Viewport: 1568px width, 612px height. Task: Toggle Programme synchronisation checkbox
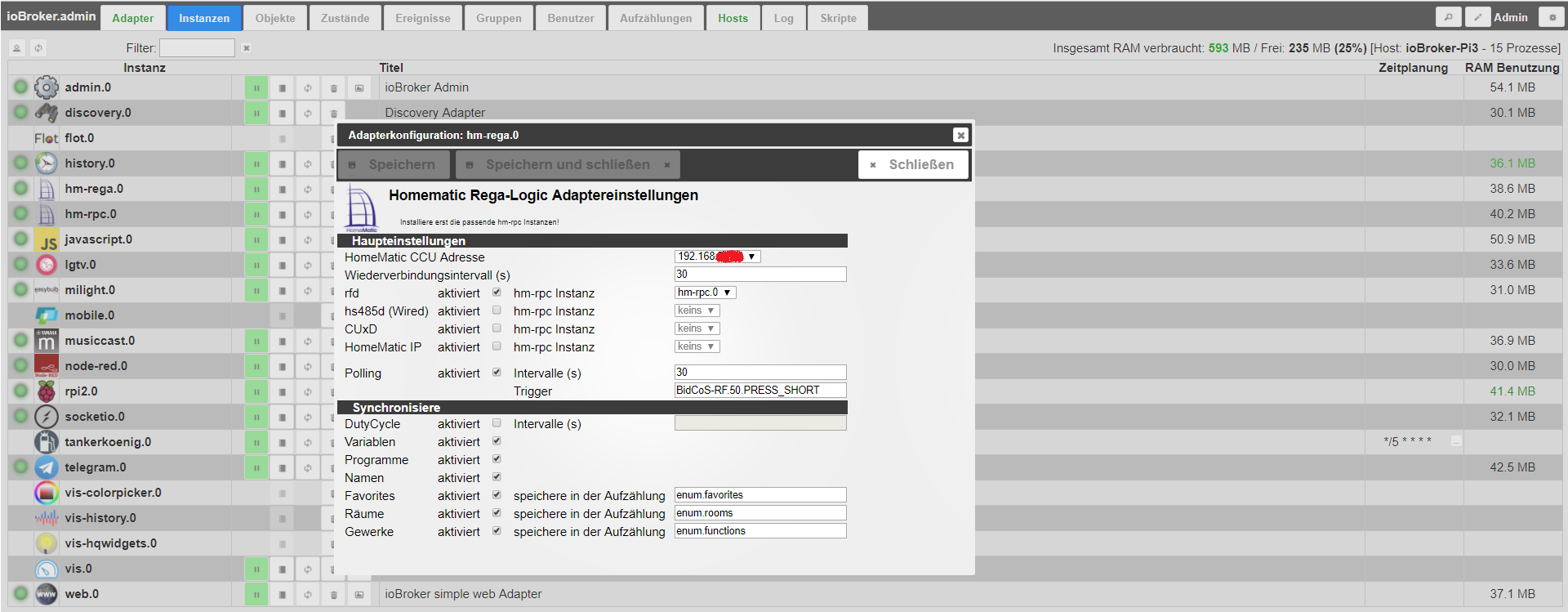(x=497, y=458)
